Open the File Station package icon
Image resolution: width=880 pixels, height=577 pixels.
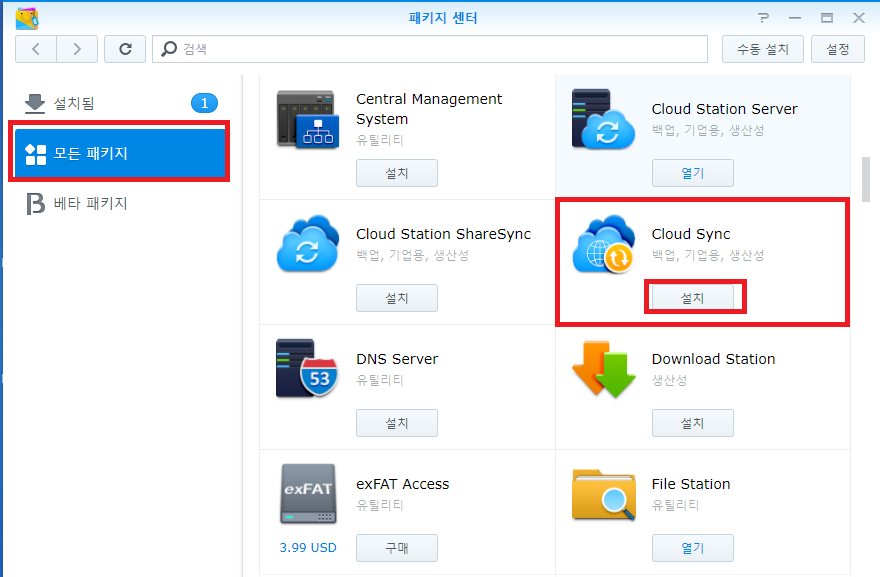pyautogui.click(x=604, y=495)
